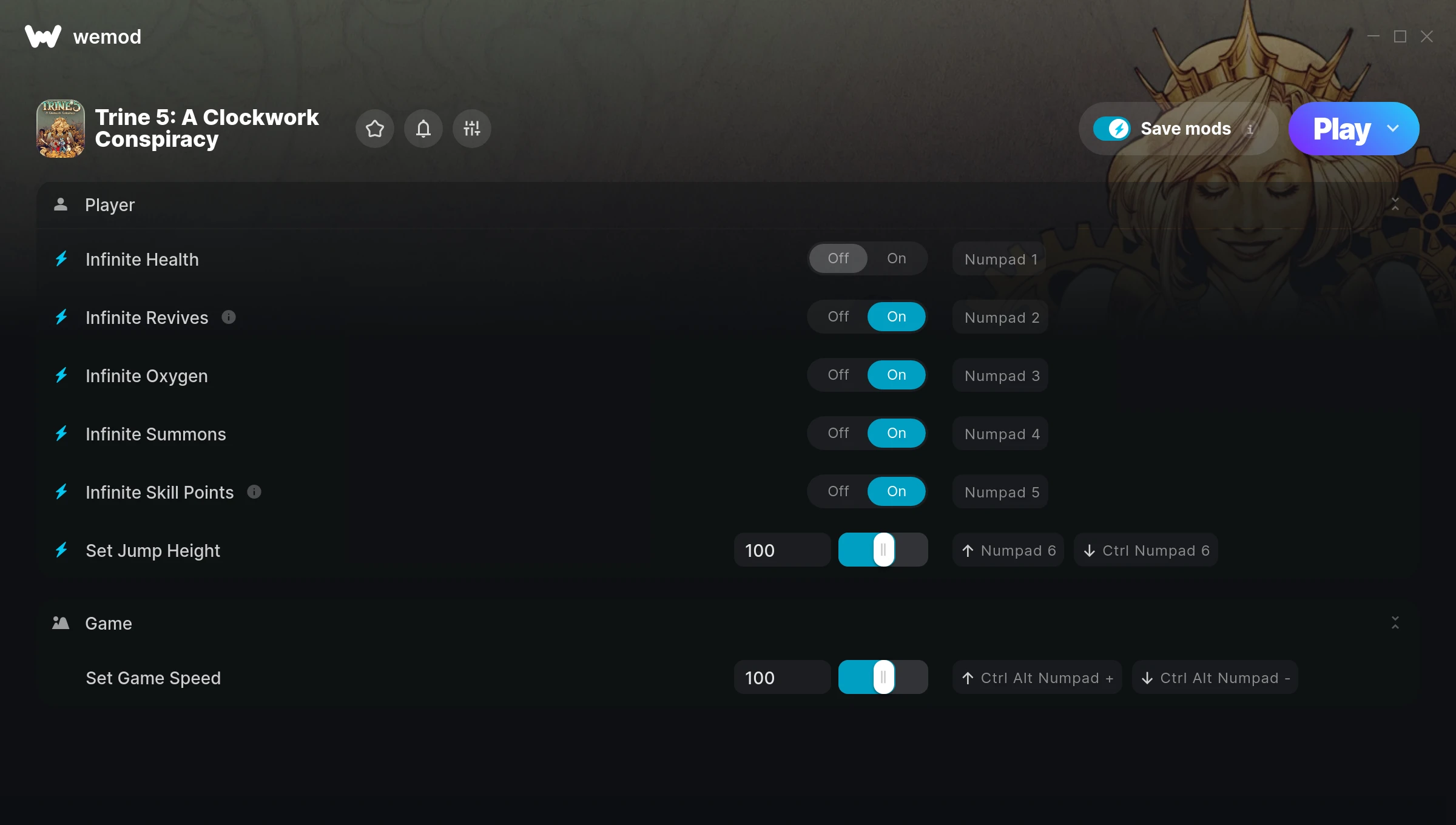Collapse the Player section
The width and height of the screenshot is (1456, 825).
coord(1395,204)
